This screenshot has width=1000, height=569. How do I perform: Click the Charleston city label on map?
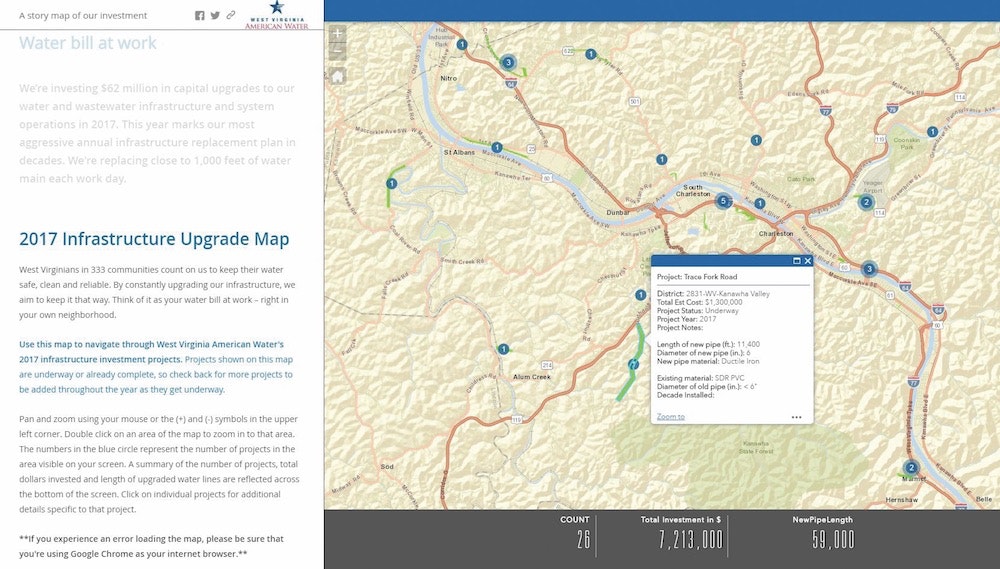click(x=776, y=234)
